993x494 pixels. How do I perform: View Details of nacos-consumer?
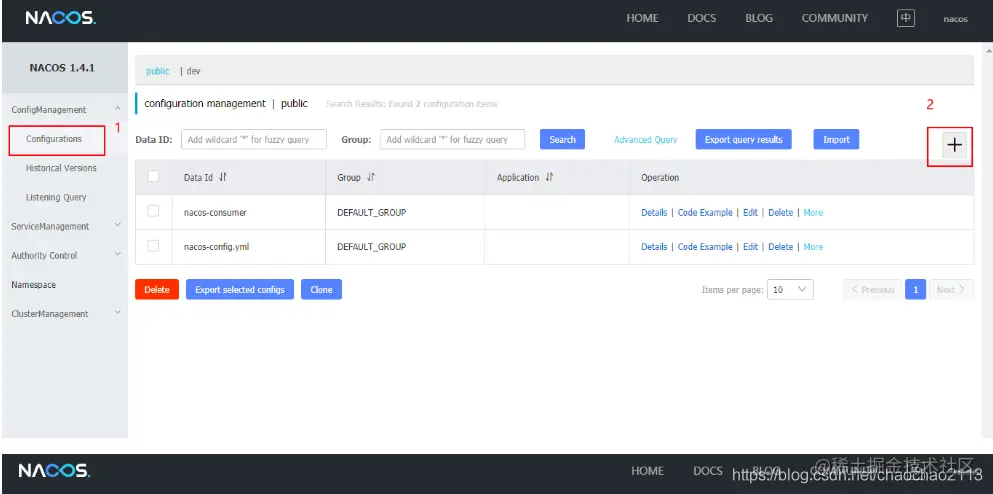click(654, 213)
